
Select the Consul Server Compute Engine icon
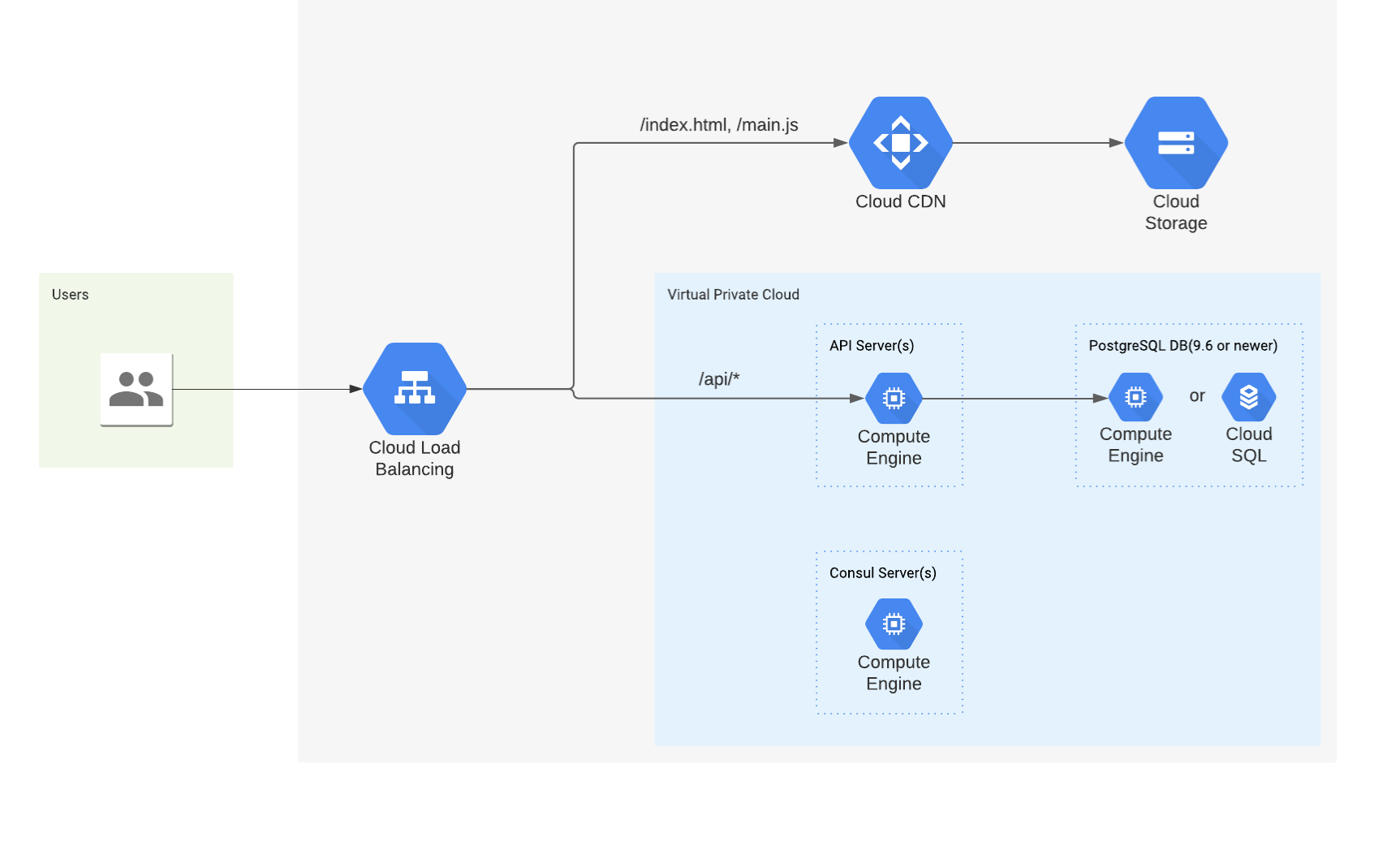click(x=894, y=624)
